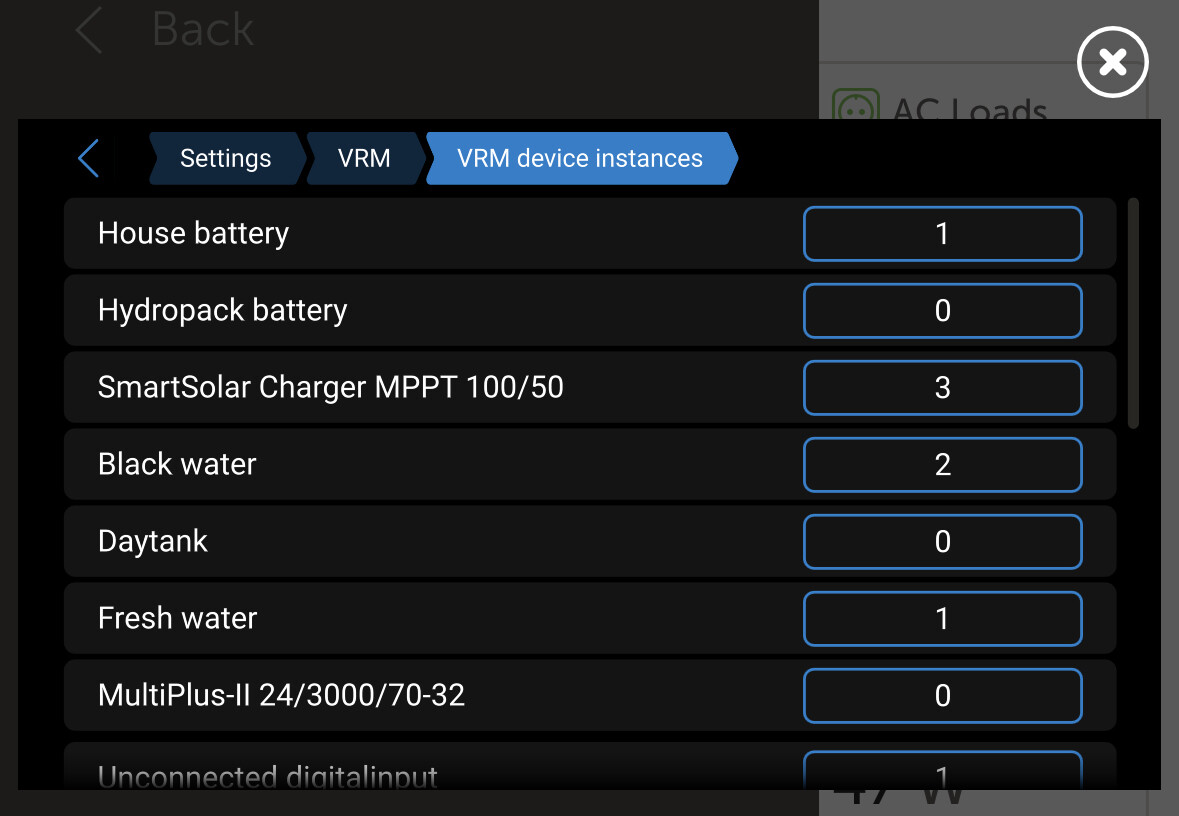Edit SmartSolar Charger MPPT 100/50 instance
1179x816 pixels.
[942, 388]
